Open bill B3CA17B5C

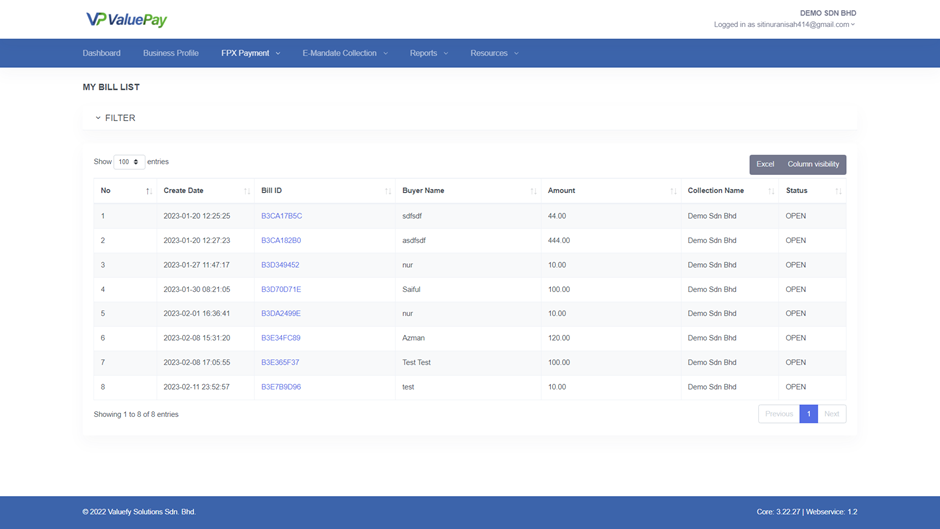281,216
